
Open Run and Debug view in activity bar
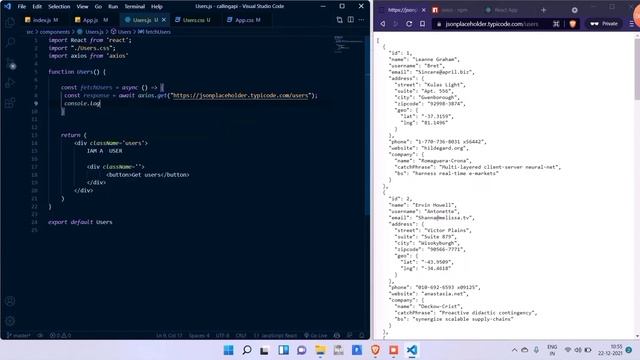point(10,83)
